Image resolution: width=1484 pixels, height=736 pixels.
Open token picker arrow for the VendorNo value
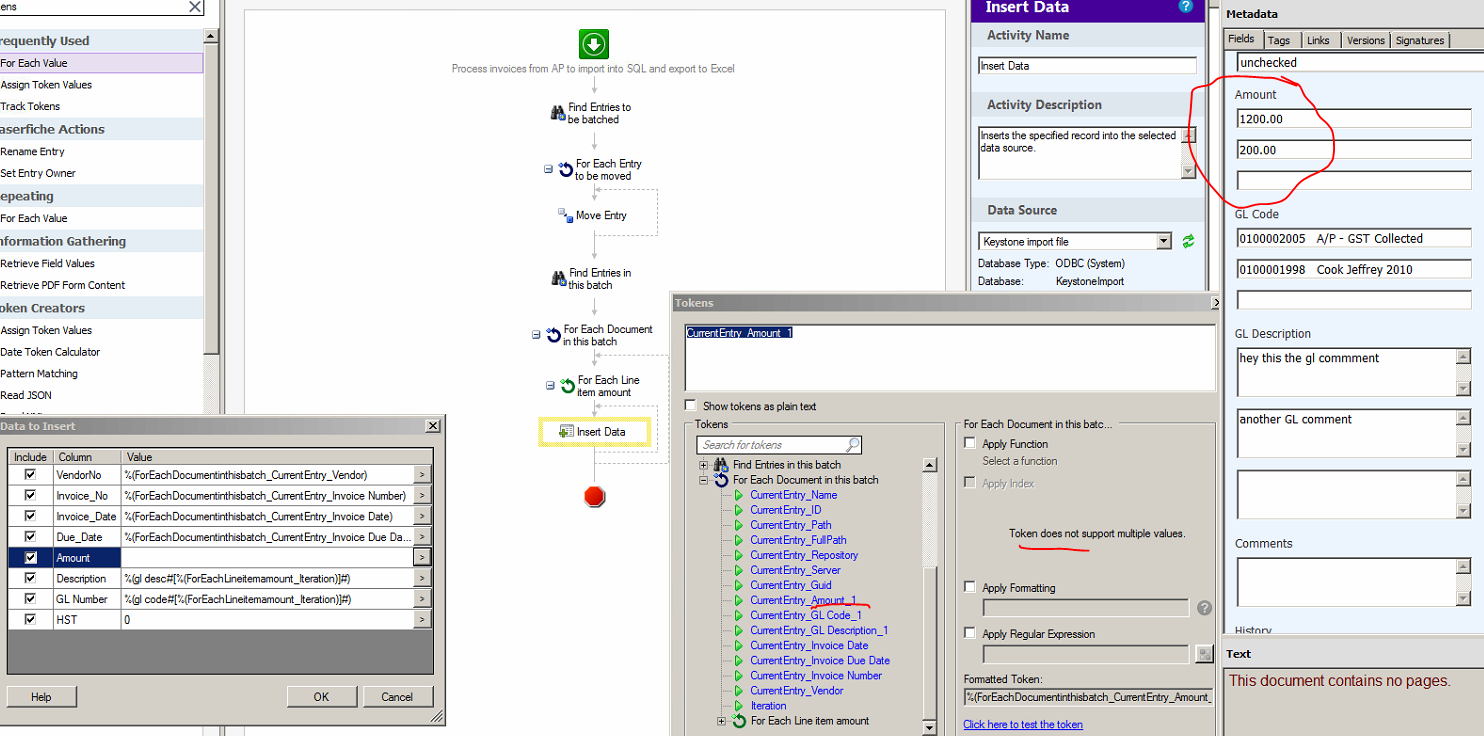click(422, 475)
